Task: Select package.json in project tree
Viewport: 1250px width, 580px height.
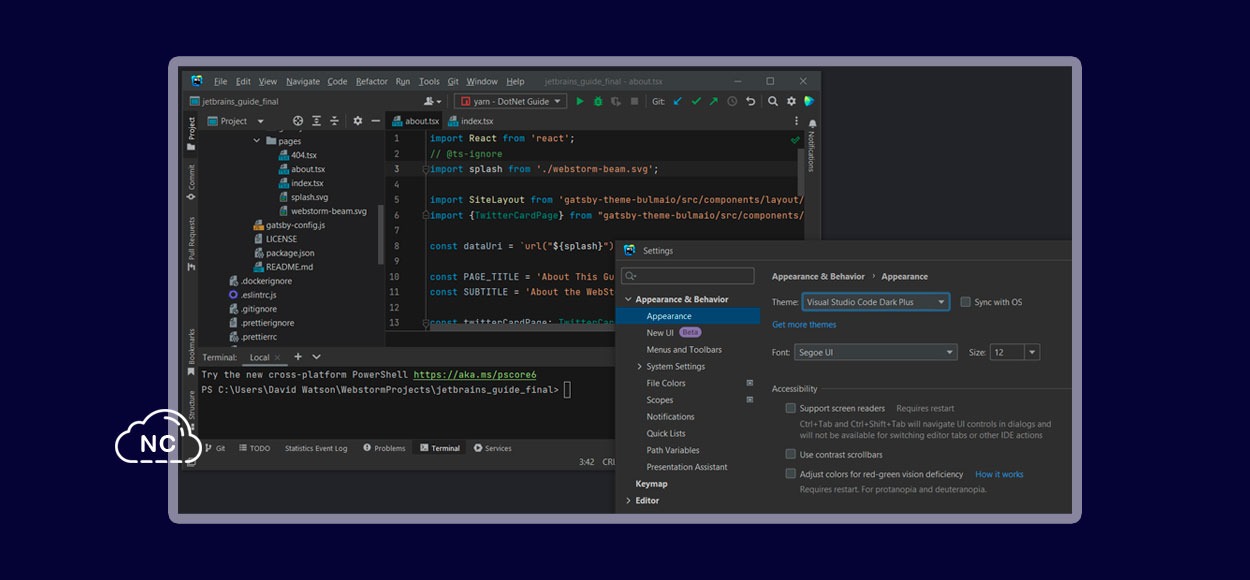Action: coord(283,253)
